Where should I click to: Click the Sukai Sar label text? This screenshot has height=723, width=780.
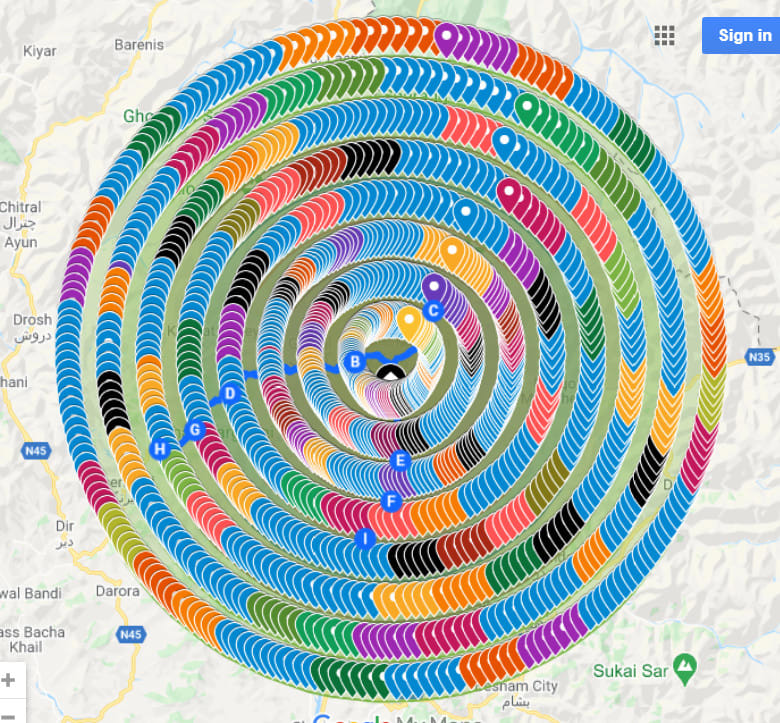tap(630, 671)
